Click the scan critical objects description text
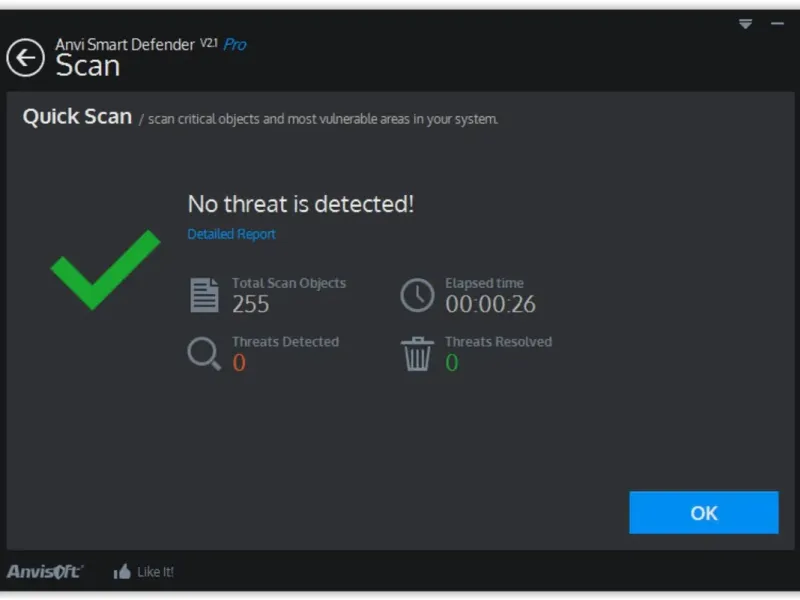Image resolution: width=800 pixels, height=600 pixels. click(x=322, y=119)
